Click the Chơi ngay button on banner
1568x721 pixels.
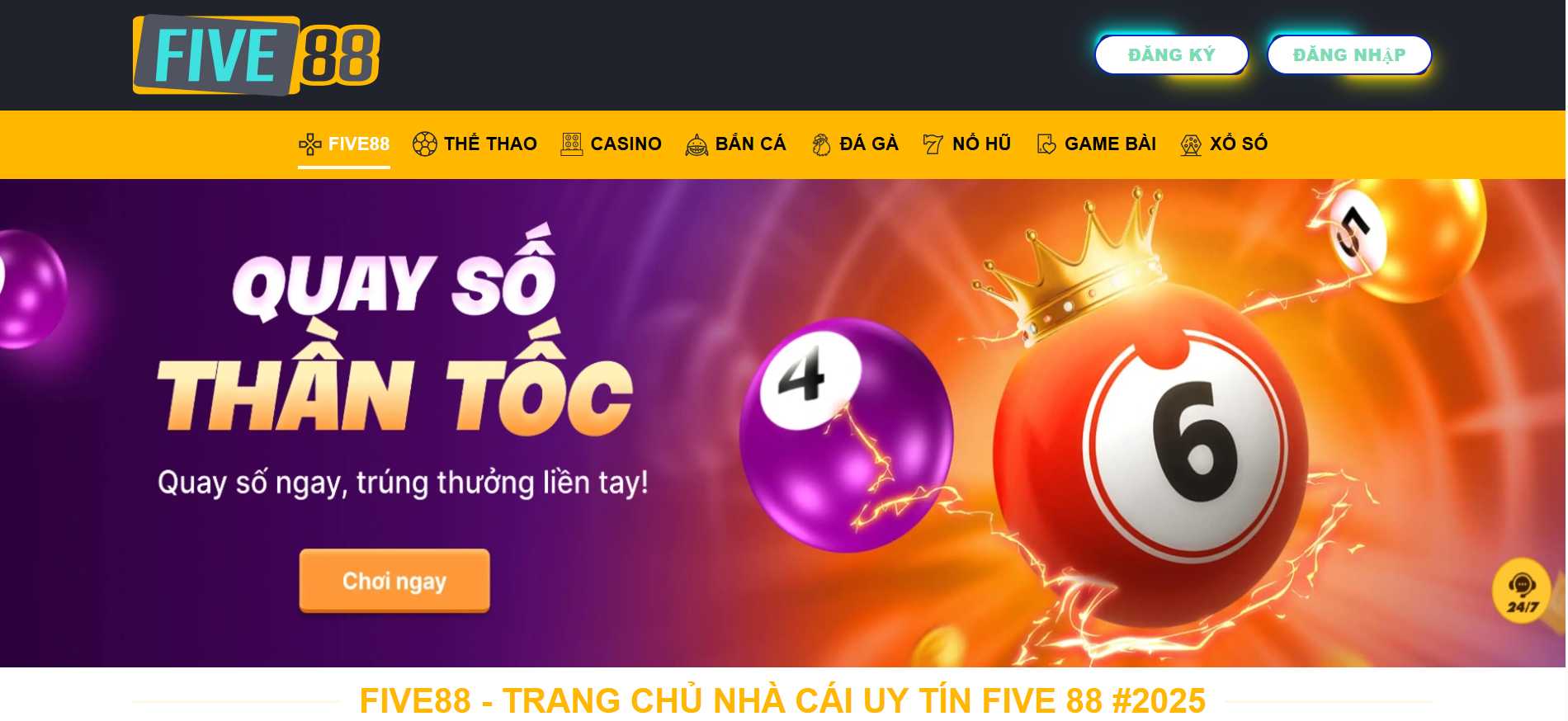point(394,581)
